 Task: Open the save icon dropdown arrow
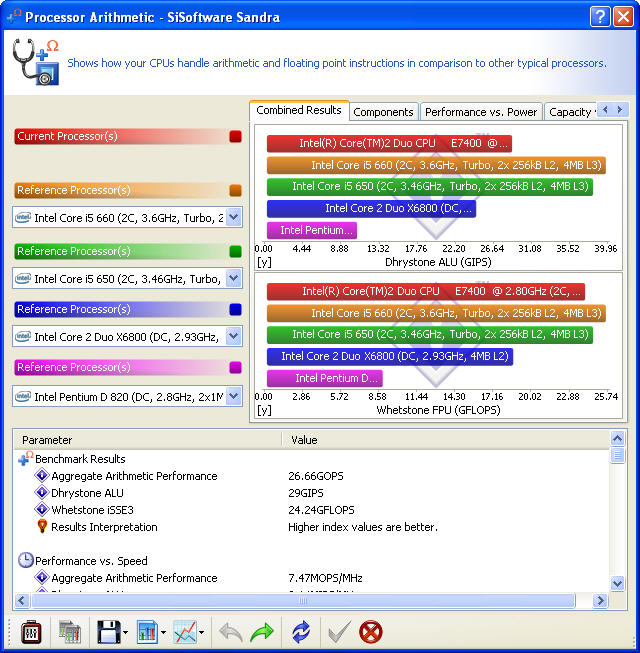coord(125,633)
